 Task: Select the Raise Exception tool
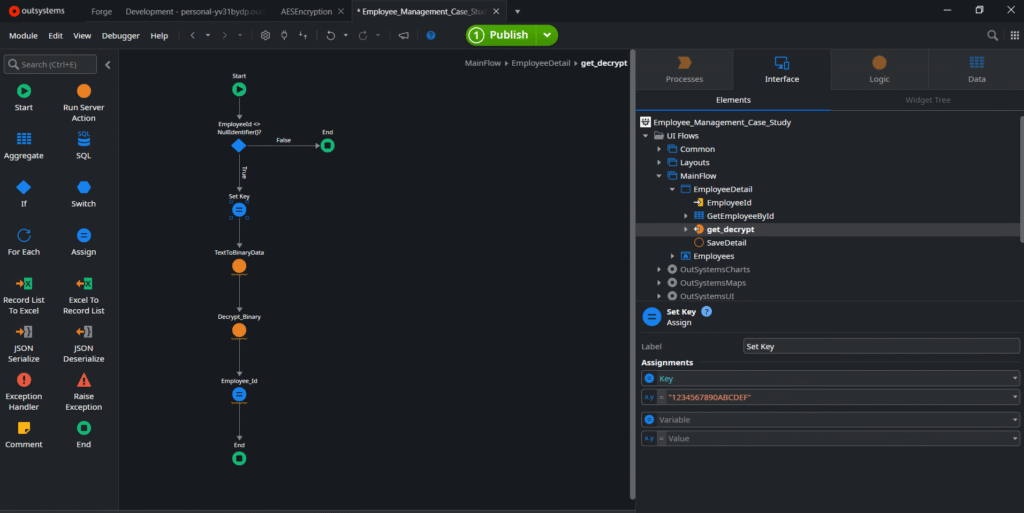click(x=84, y=392)
